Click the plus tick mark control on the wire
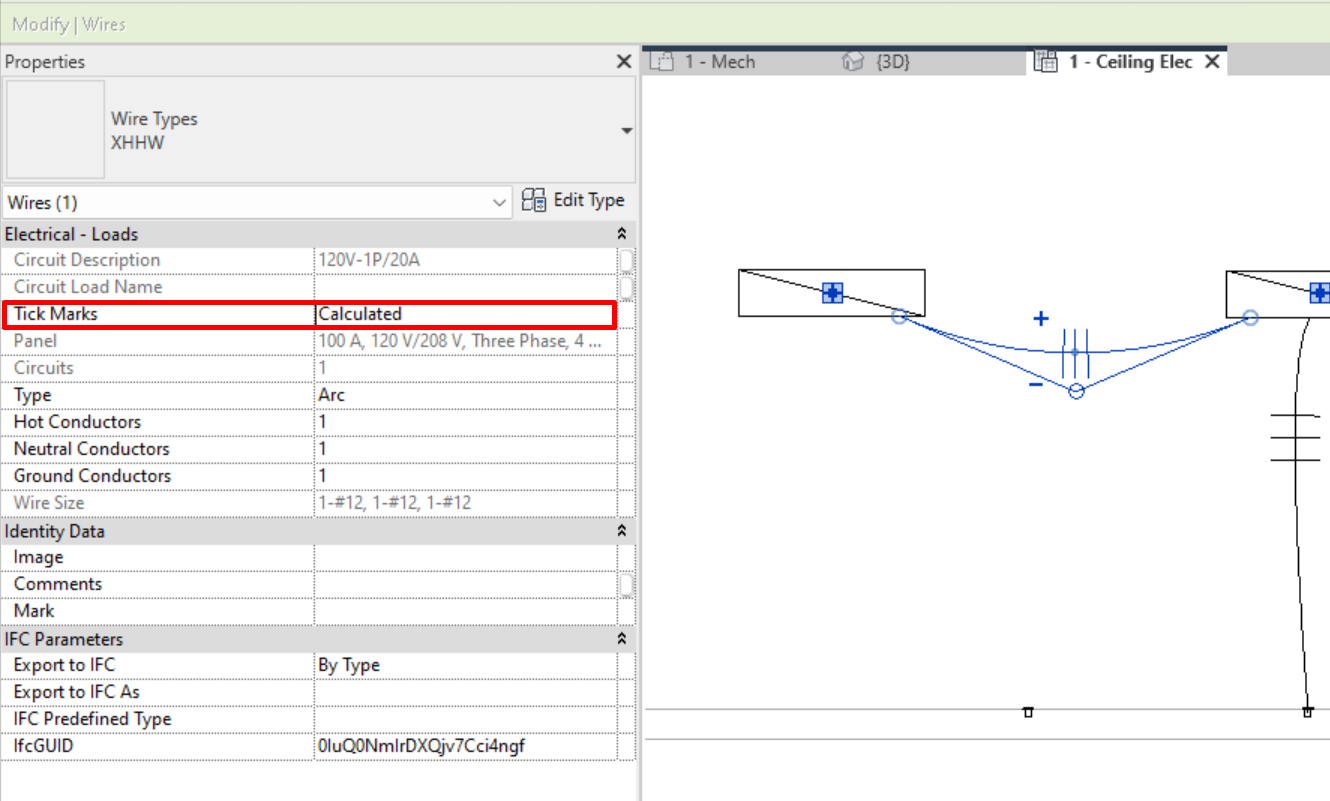The height and width of the screenshot is (801, 1330). click(x=1041, y=319)
